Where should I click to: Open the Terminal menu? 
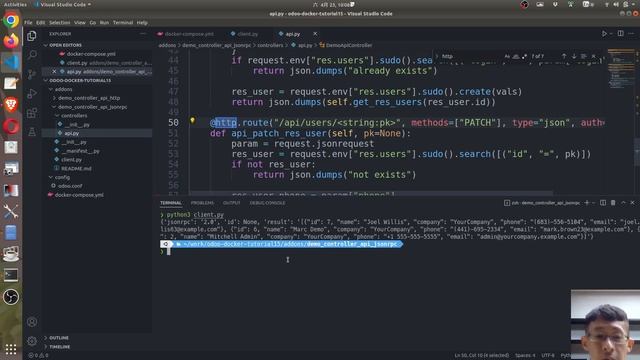(123, 22)
